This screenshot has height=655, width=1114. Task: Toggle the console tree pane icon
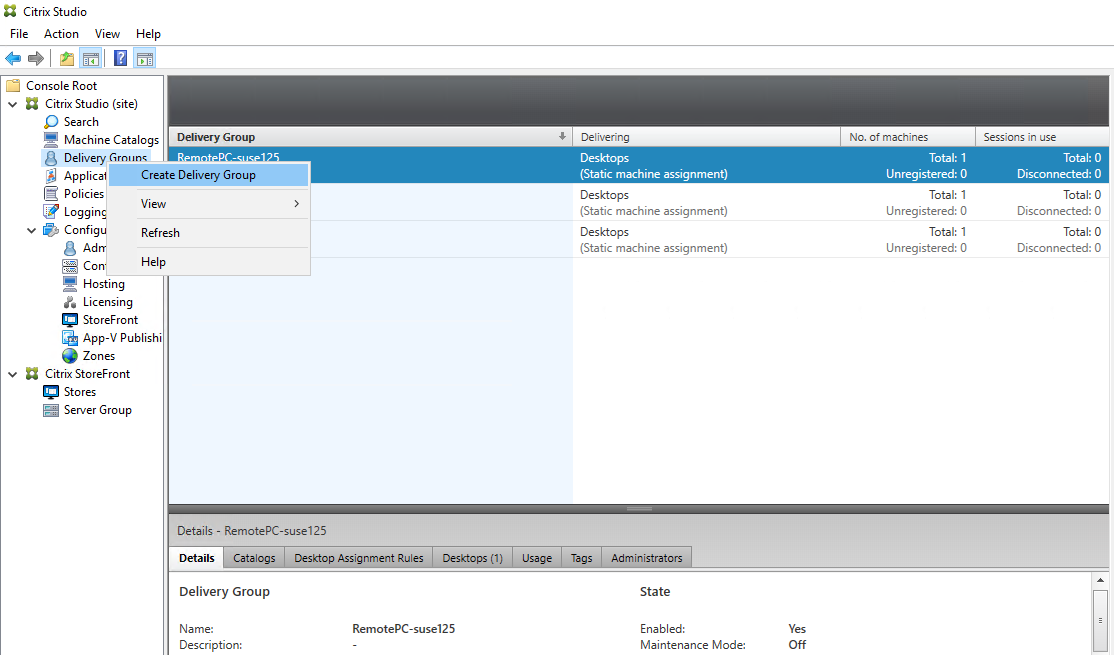coord(91,57)
